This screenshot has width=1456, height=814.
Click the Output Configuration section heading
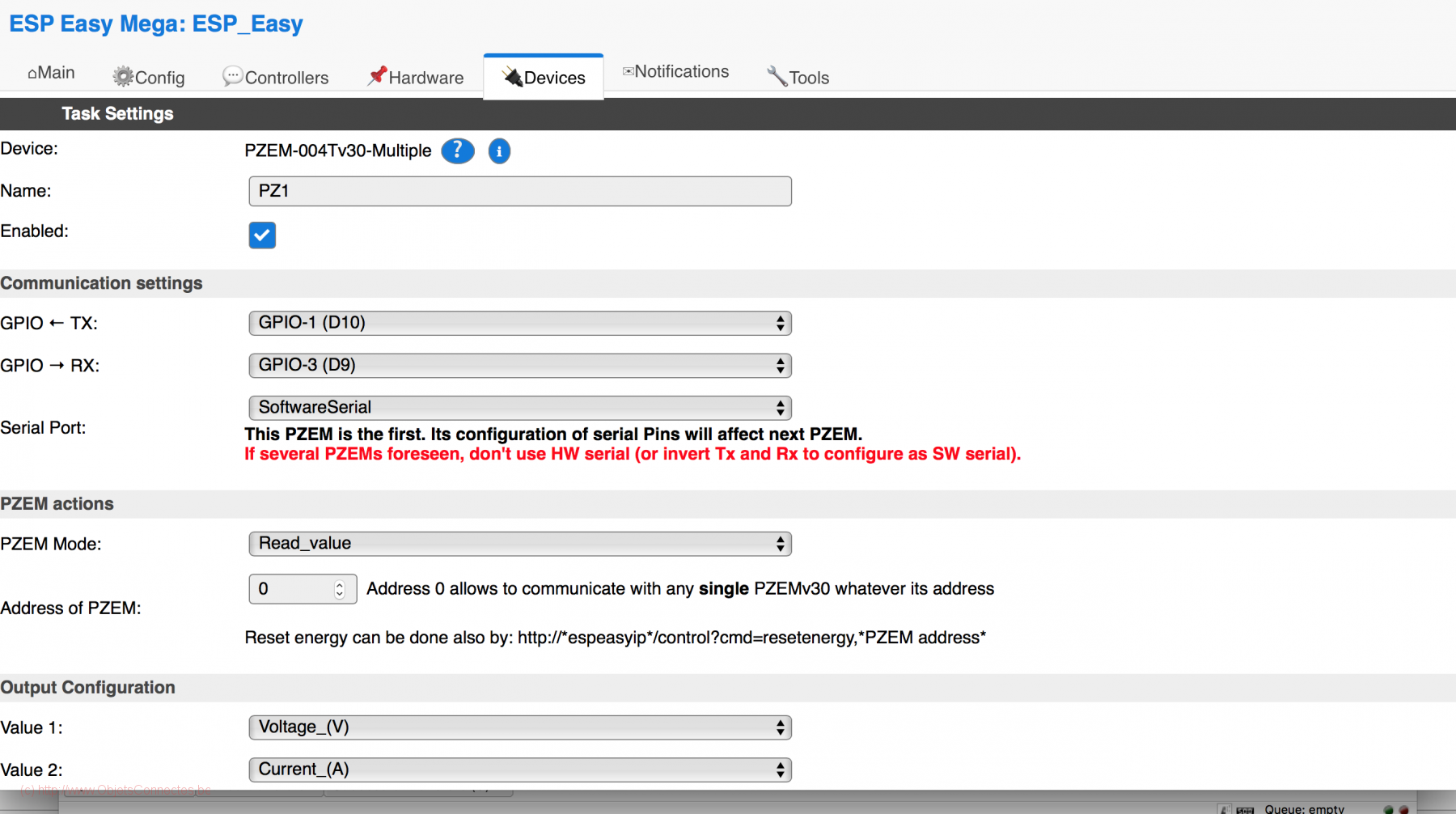click(87, 687)
